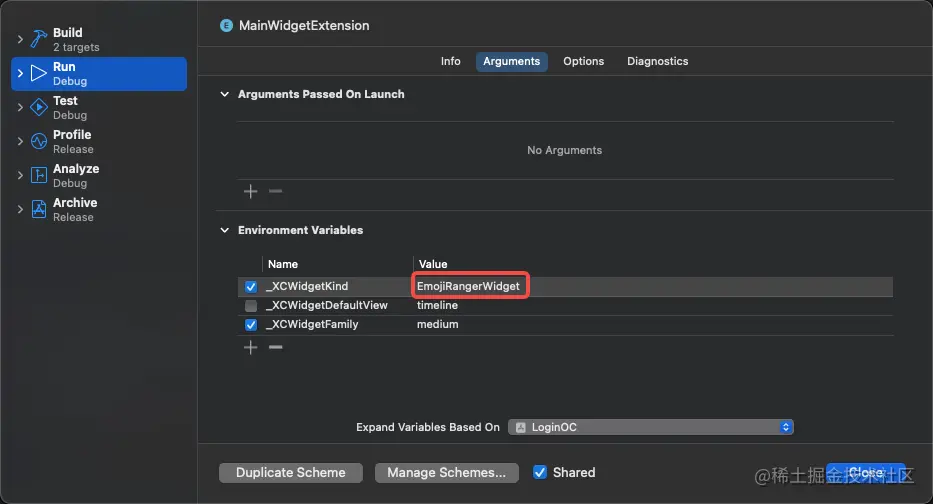The width and height of the screenshot is (933, 504).
Task: Click the Build hammer icon
Action: [x=39, y=39]
